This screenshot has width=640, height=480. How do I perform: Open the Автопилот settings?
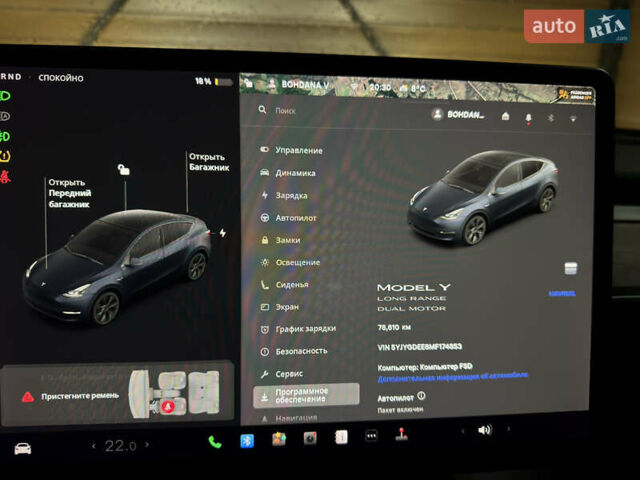tap(289, 218)
